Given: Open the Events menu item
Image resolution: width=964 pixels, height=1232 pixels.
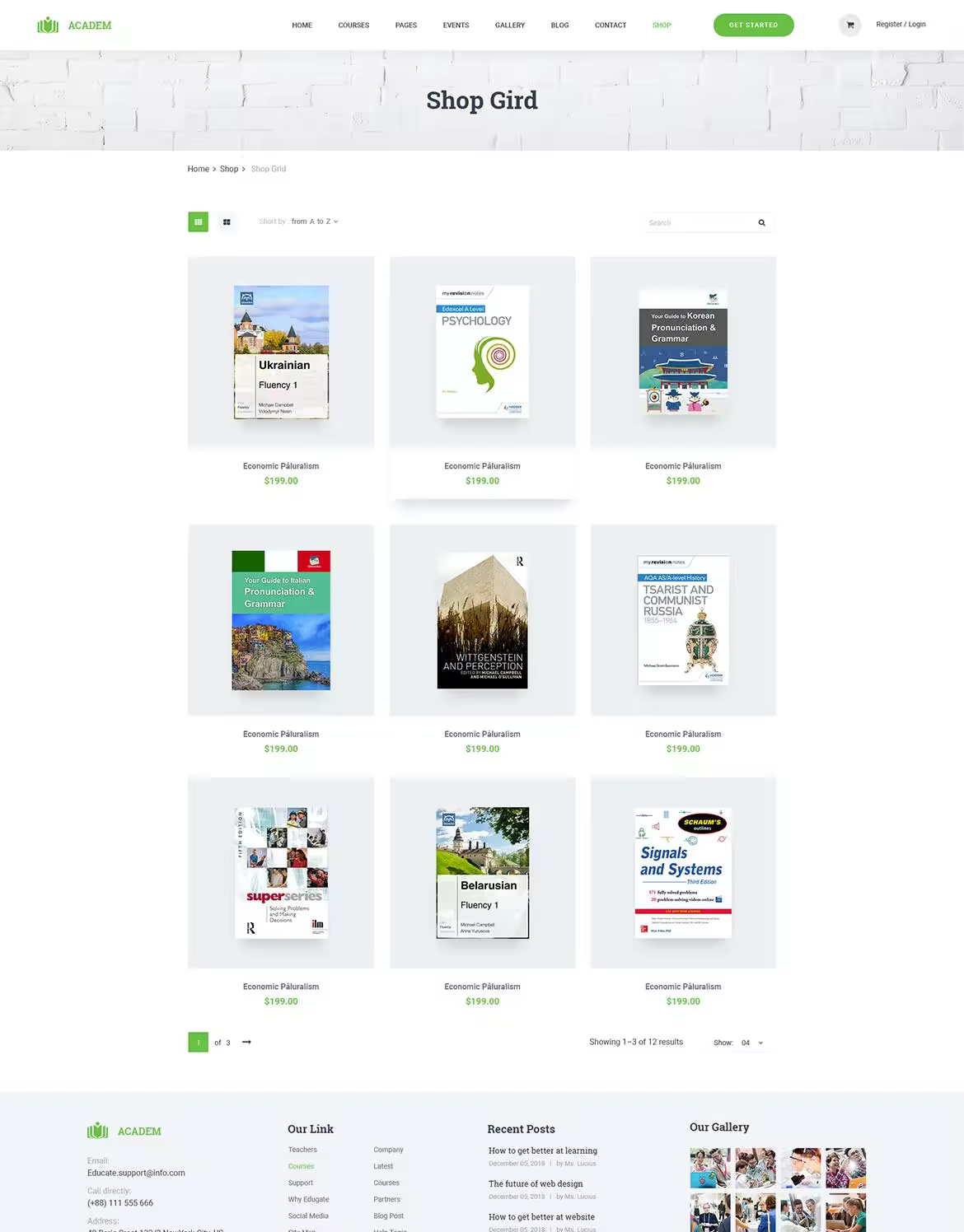Looking at the screenshot, I should click(456, 26).
